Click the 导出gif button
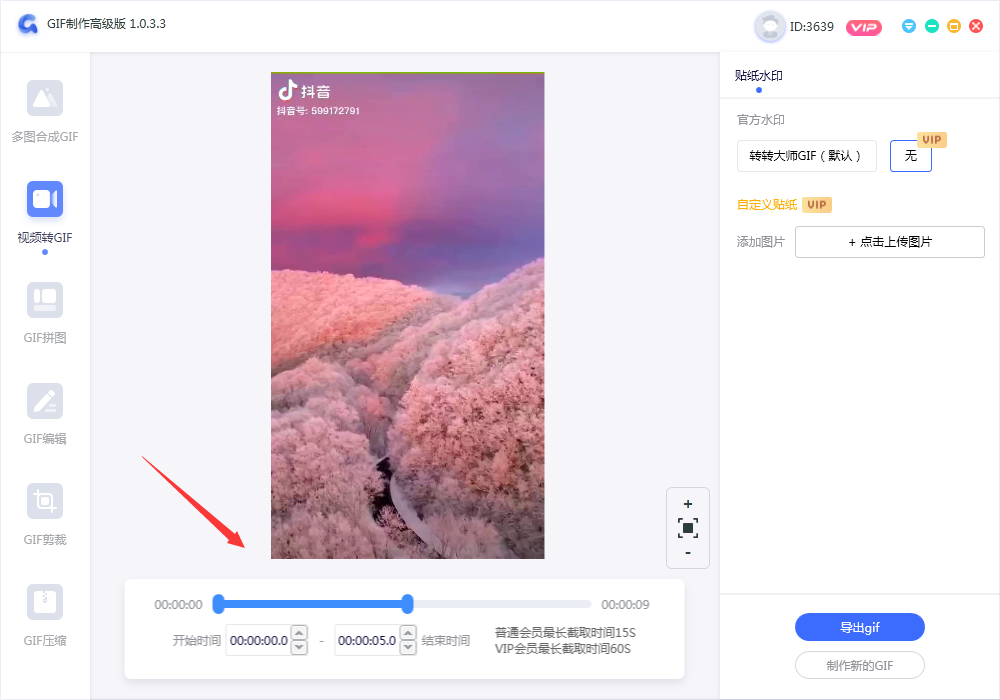This screenshot has width=1000, height=700. point(859,628)
